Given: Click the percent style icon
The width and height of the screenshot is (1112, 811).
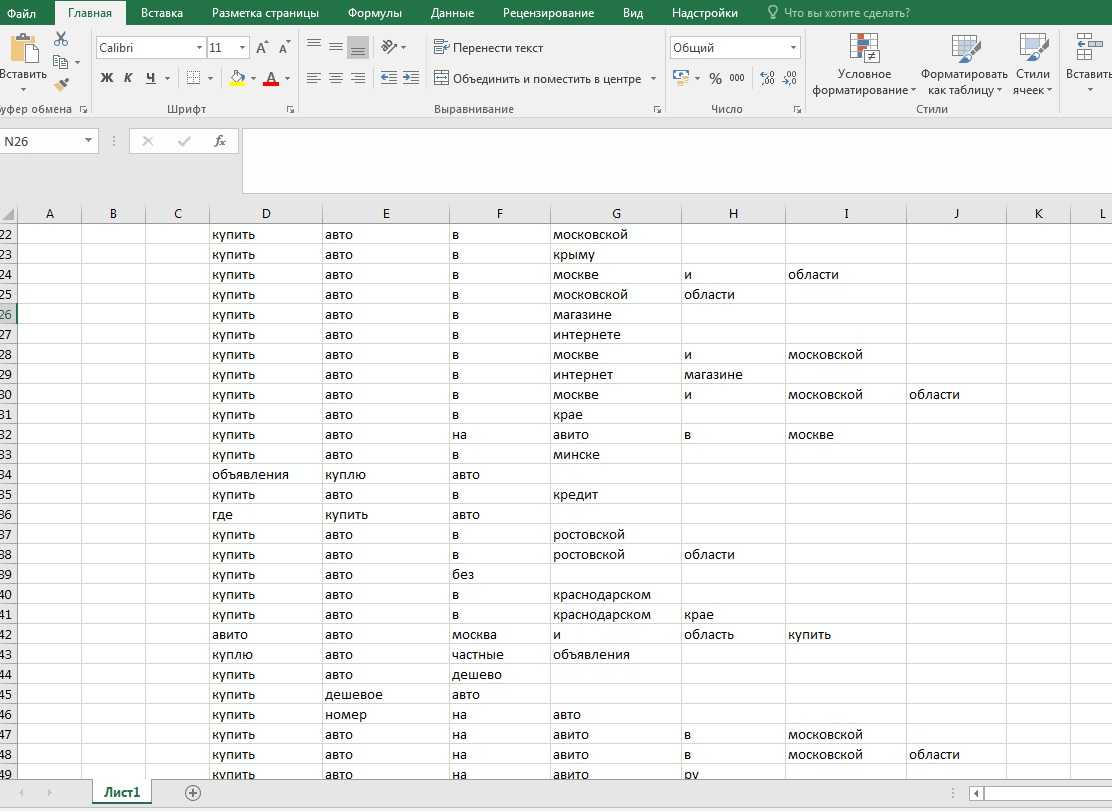Looking at the screenshot, I should [x=715, y=78].
